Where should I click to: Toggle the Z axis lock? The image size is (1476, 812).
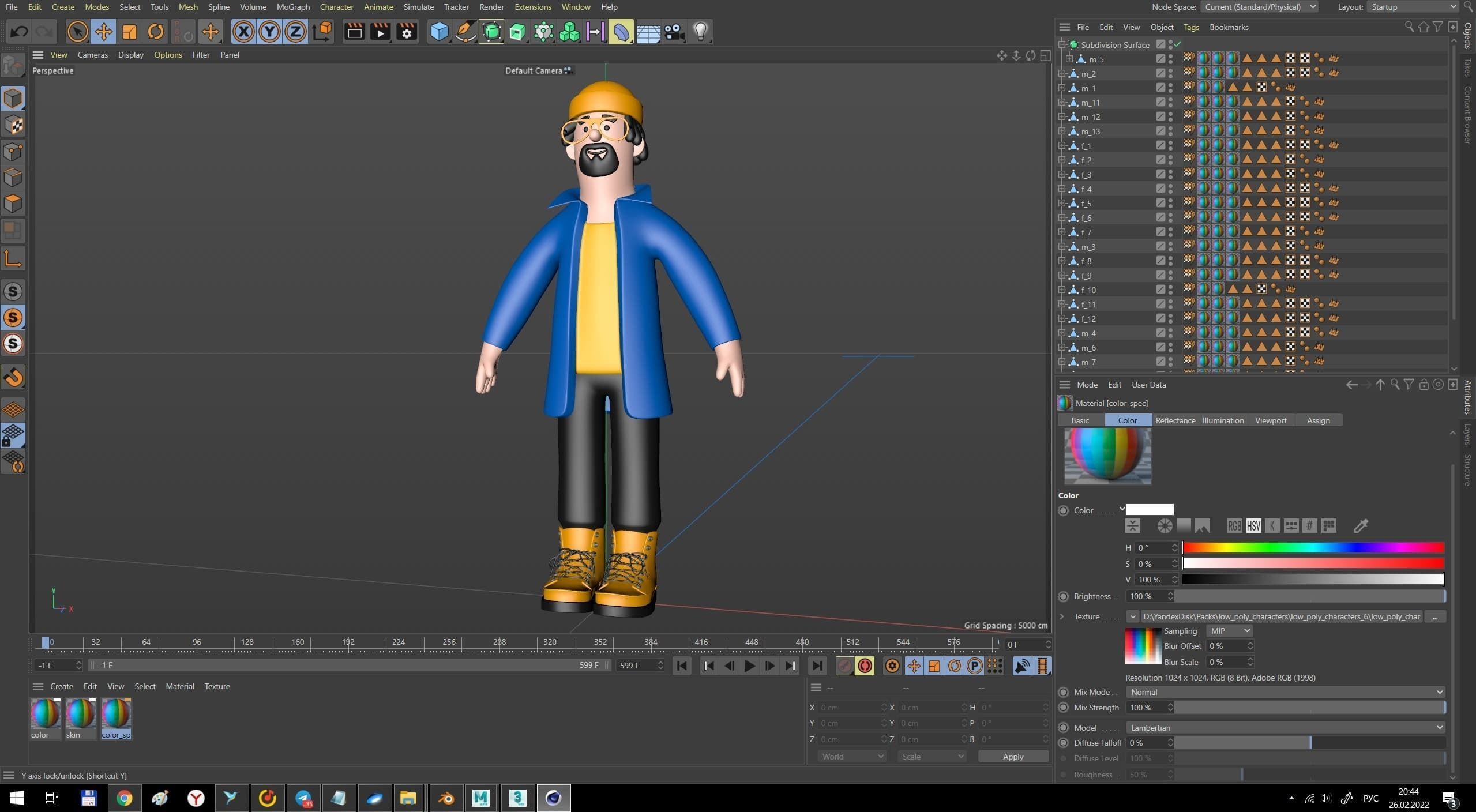[295, 32]
